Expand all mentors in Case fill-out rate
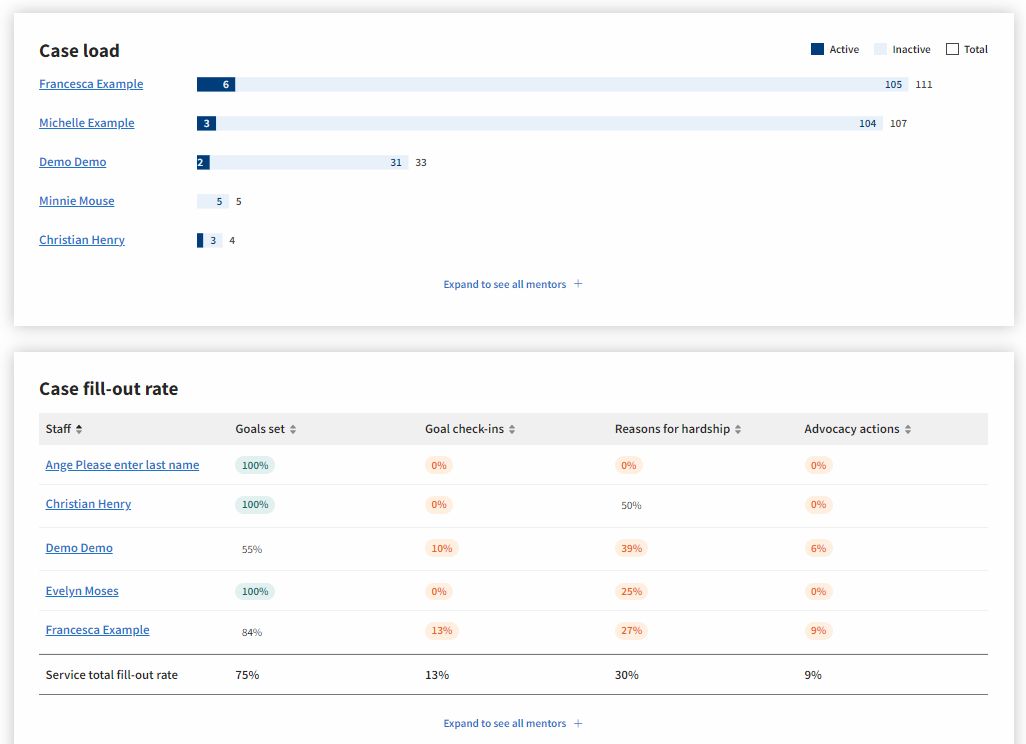This screenshot has height=744, width=1026. coord(505,723)
